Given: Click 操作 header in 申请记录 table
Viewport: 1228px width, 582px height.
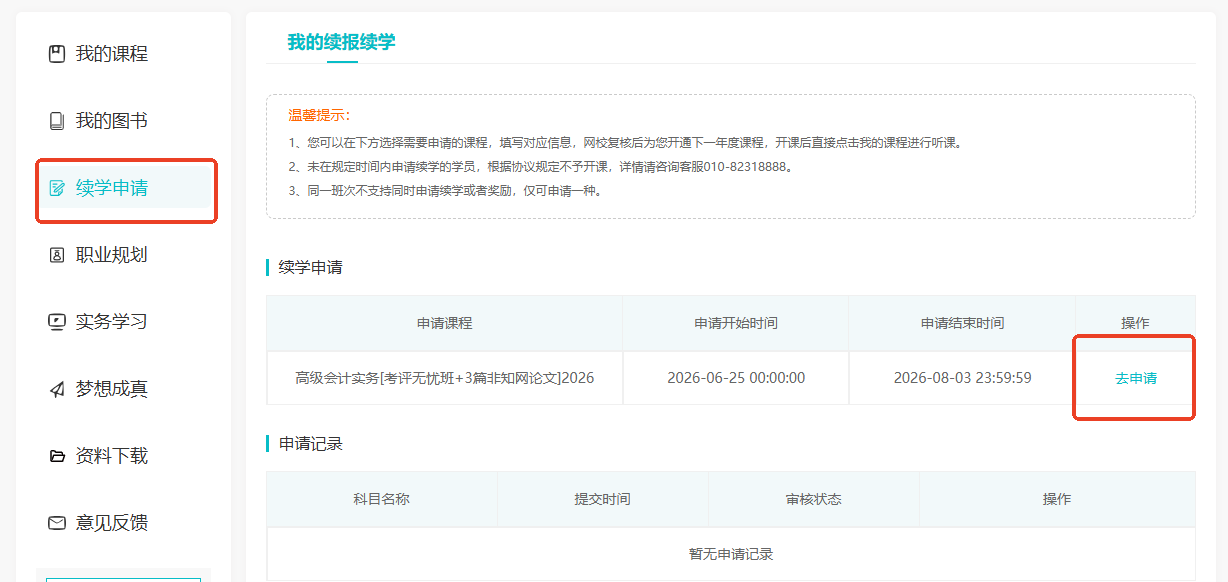Looking at the screenshot, I should tap(1057, 499).
